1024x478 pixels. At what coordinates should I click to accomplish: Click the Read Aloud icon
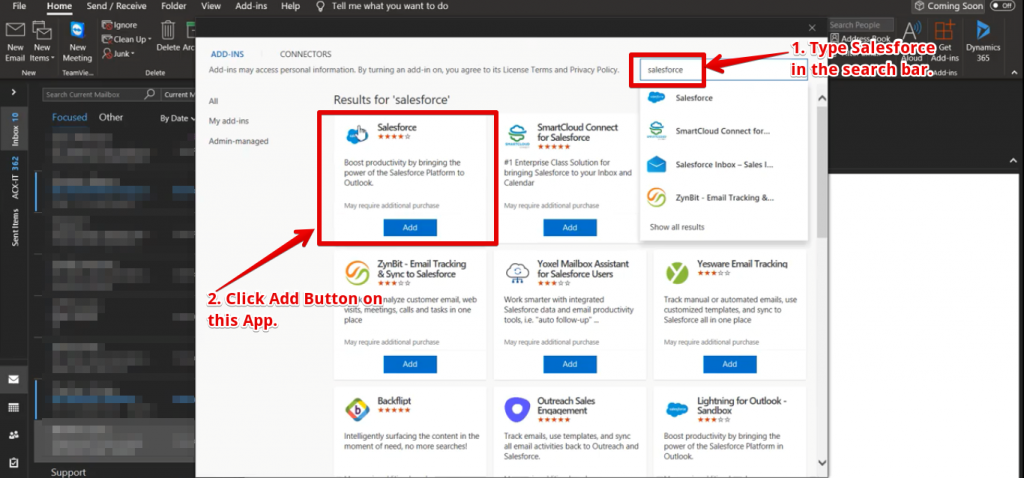(912, 31)
